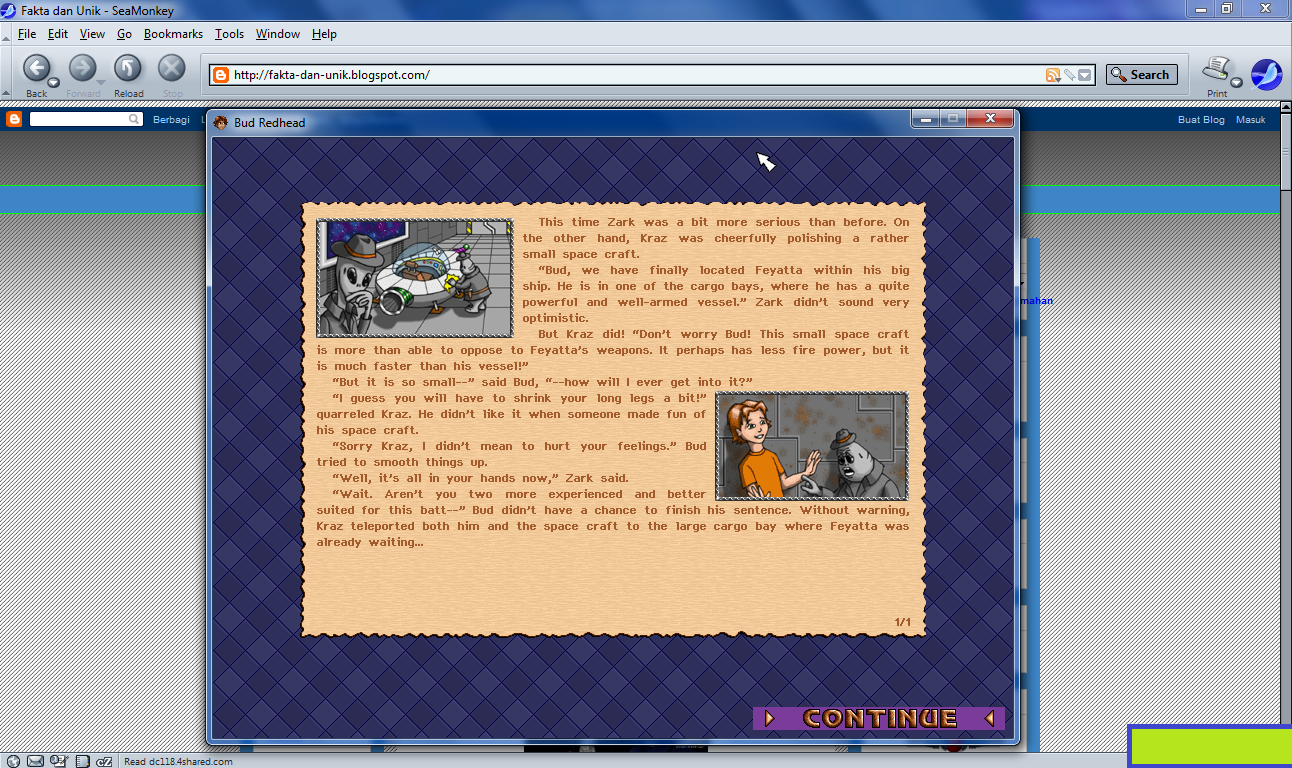This screenshot has width=1292, height=768.
Task: Open the Buat Blog link
Action: point(1201,119)
